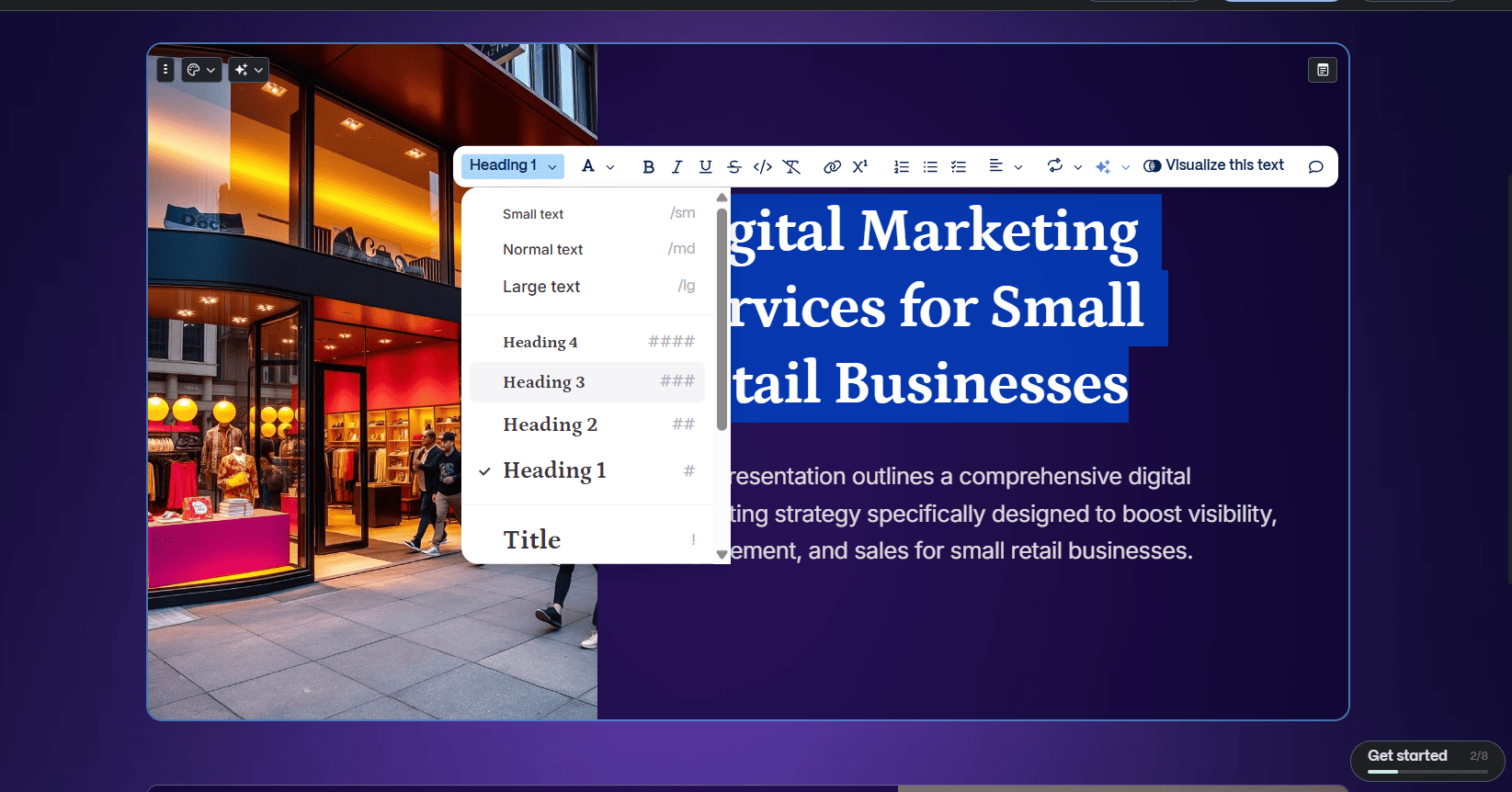This screenshot has height=792, width=1512.
Task: Open the Get started progress button
Action: tap(1427, 761)
